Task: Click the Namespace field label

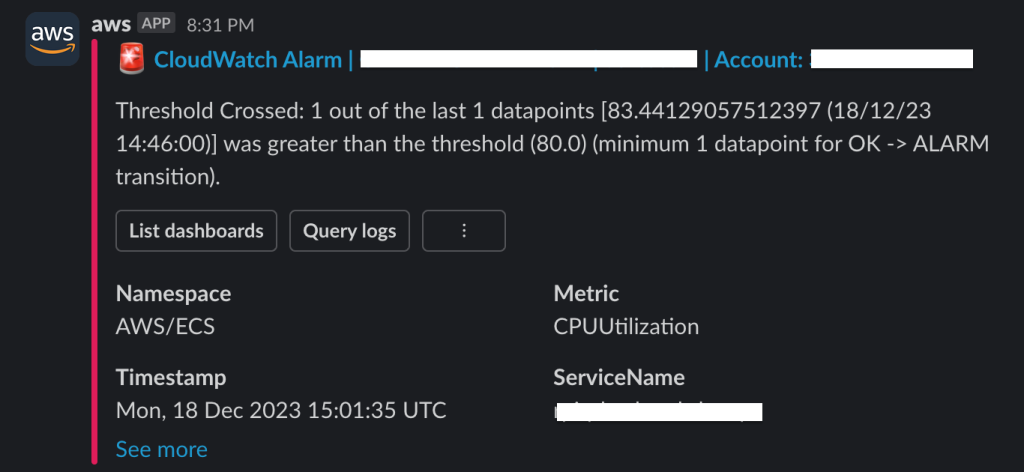Action: coord(173,294)
